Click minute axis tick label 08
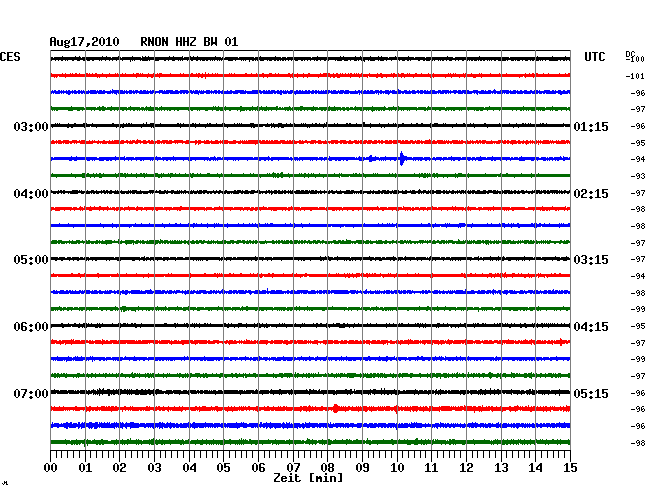650x494 pixels. pos(327,468)
